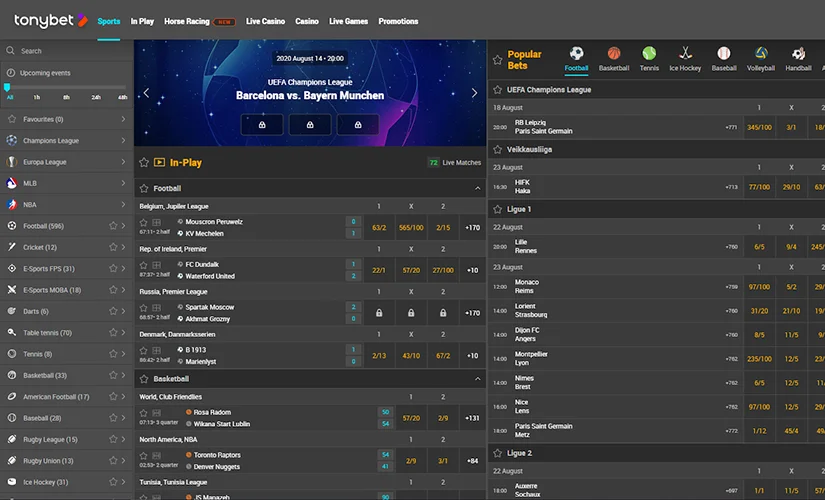Select Handball icon in Popular Bets
This screenshot has height=500, width=825.
tap(798, 53)
